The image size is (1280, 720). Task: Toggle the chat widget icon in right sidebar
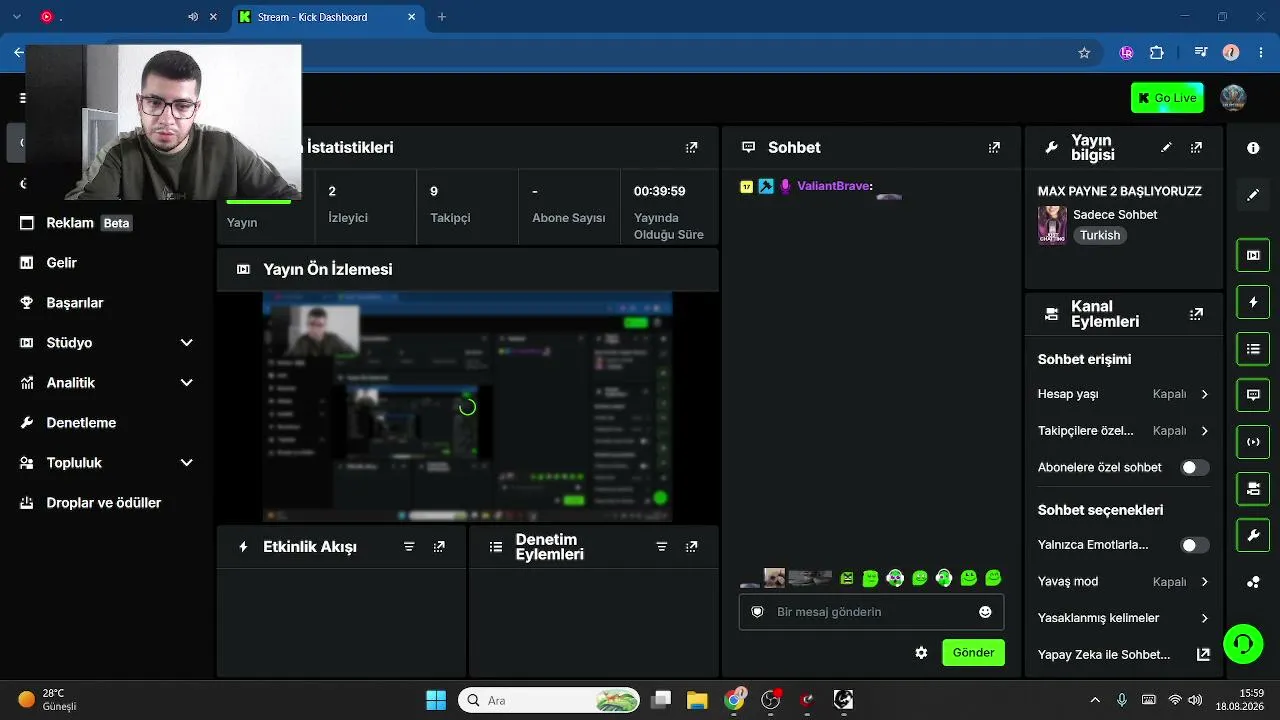coord(1253,395)
